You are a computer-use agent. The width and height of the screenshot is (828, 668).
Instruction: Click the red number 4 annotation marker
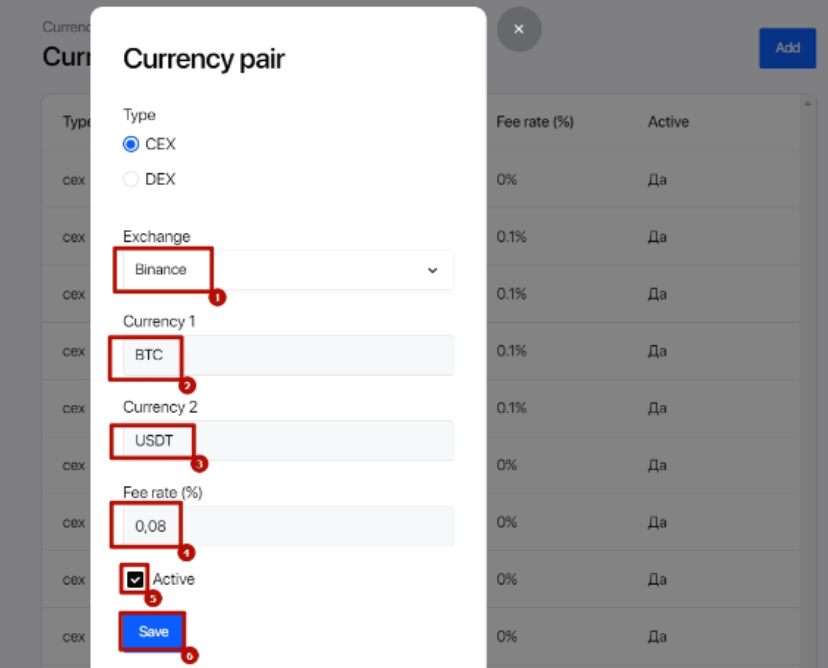point(185,552)
